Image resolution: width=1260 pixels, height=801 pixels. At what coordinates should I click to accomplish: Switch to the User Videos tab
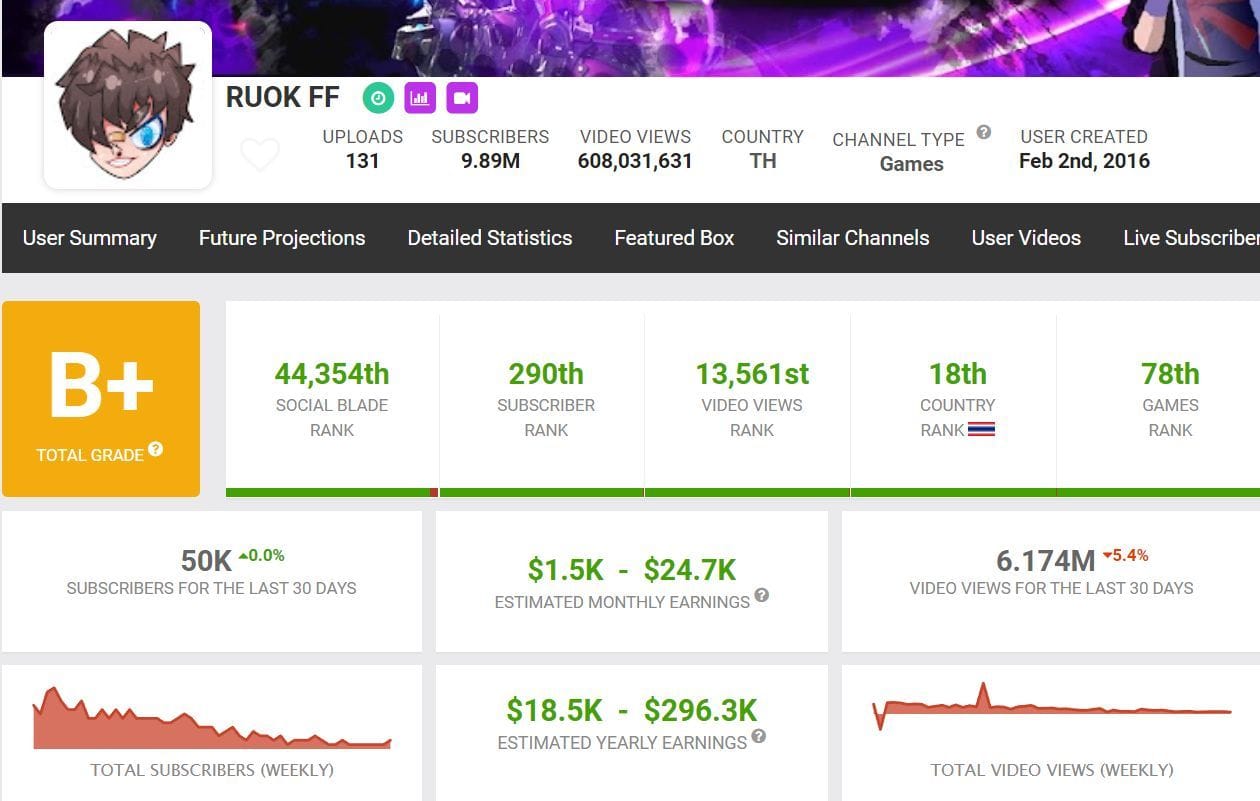1025,238
